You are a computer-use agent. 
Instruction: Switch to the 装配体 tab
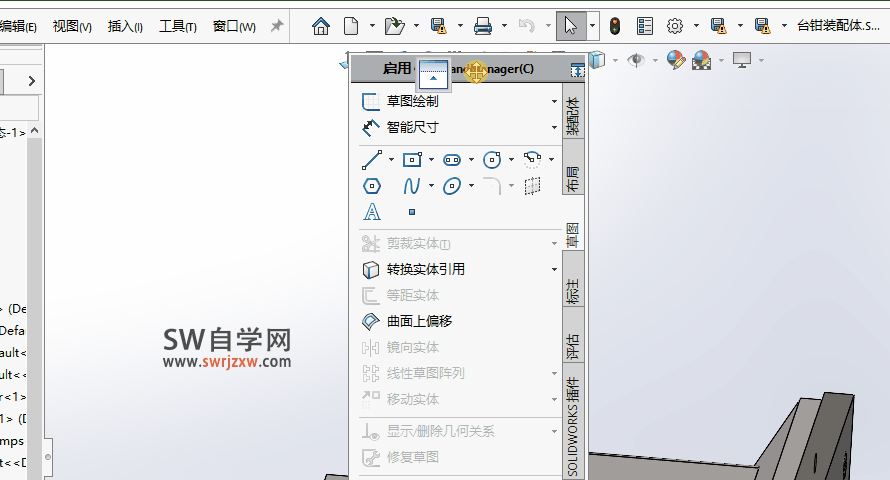573,115
